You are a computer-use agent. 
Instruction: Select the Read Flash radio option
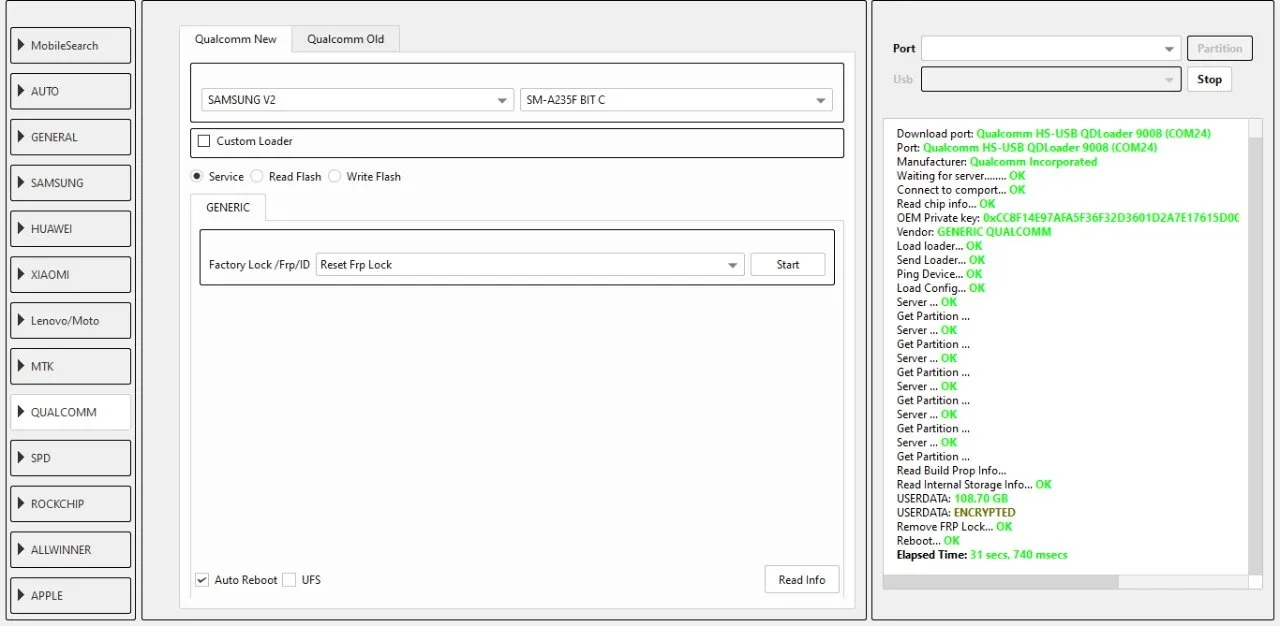click(x=258, y=177)
